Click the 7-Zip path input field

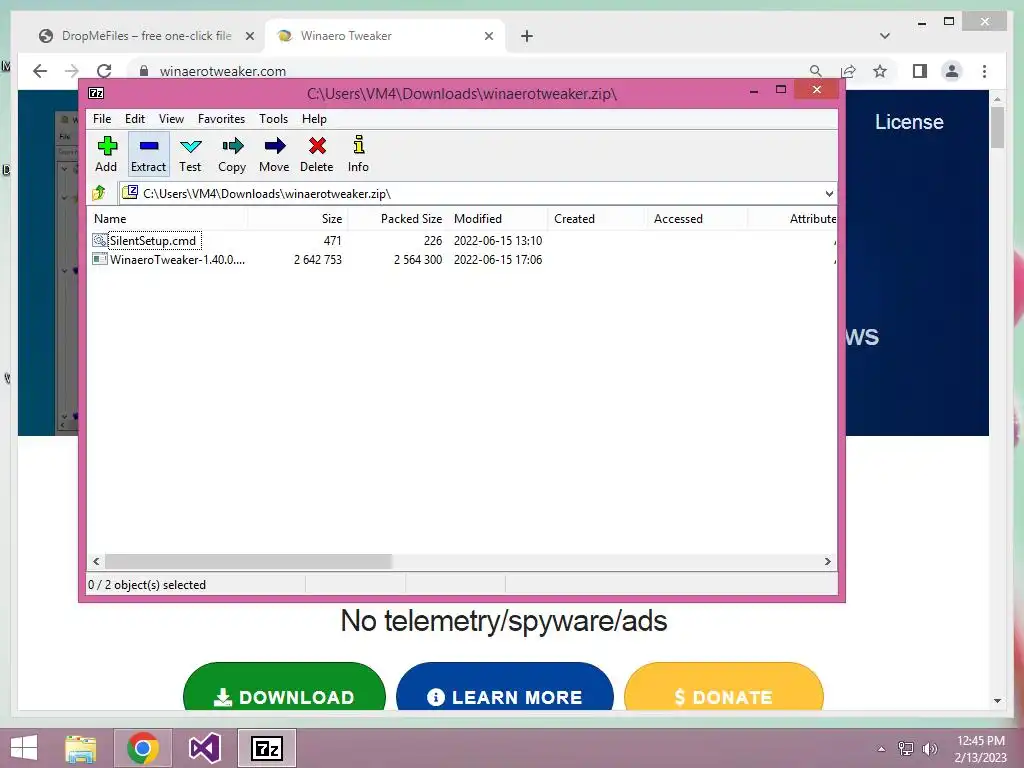[470, 193]
